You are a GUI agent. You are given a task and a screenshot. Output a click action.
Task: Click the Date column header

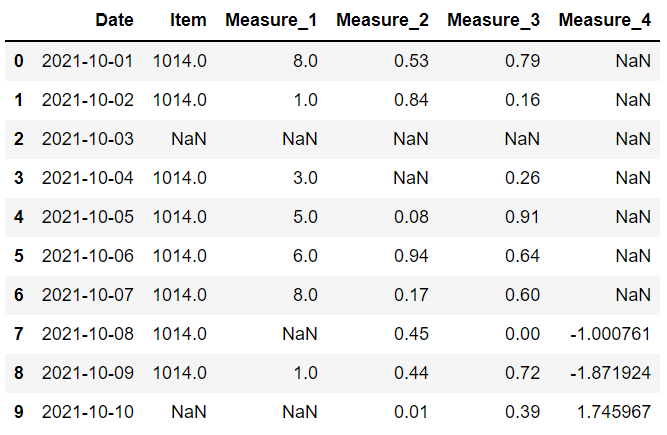pyautogui.click(x=114, y=19)
